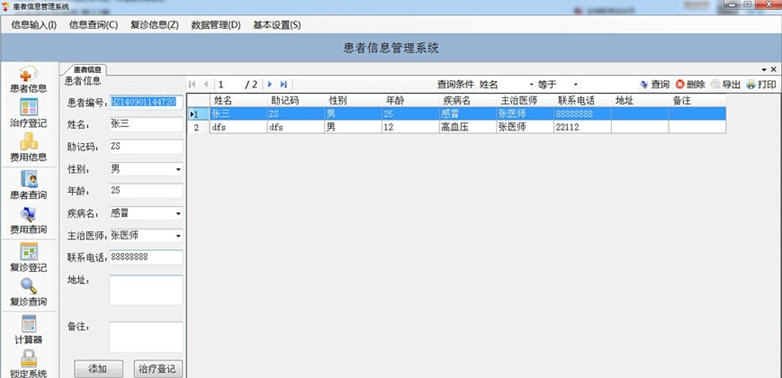Click the 主治医师 column header

pyautogui.click(x=525, y=100)
